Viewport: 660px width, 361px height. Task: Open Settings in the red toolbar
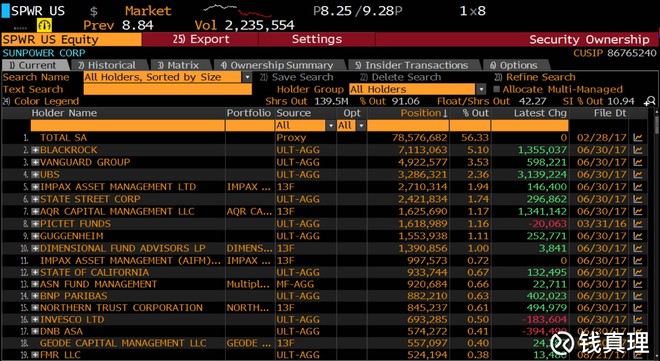coord(317,40)
